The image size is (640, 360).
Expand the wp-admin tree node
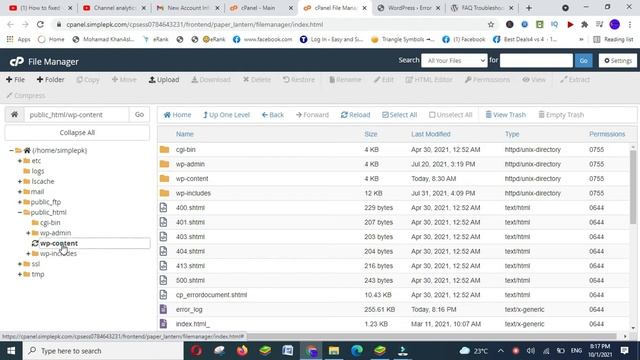28,233
